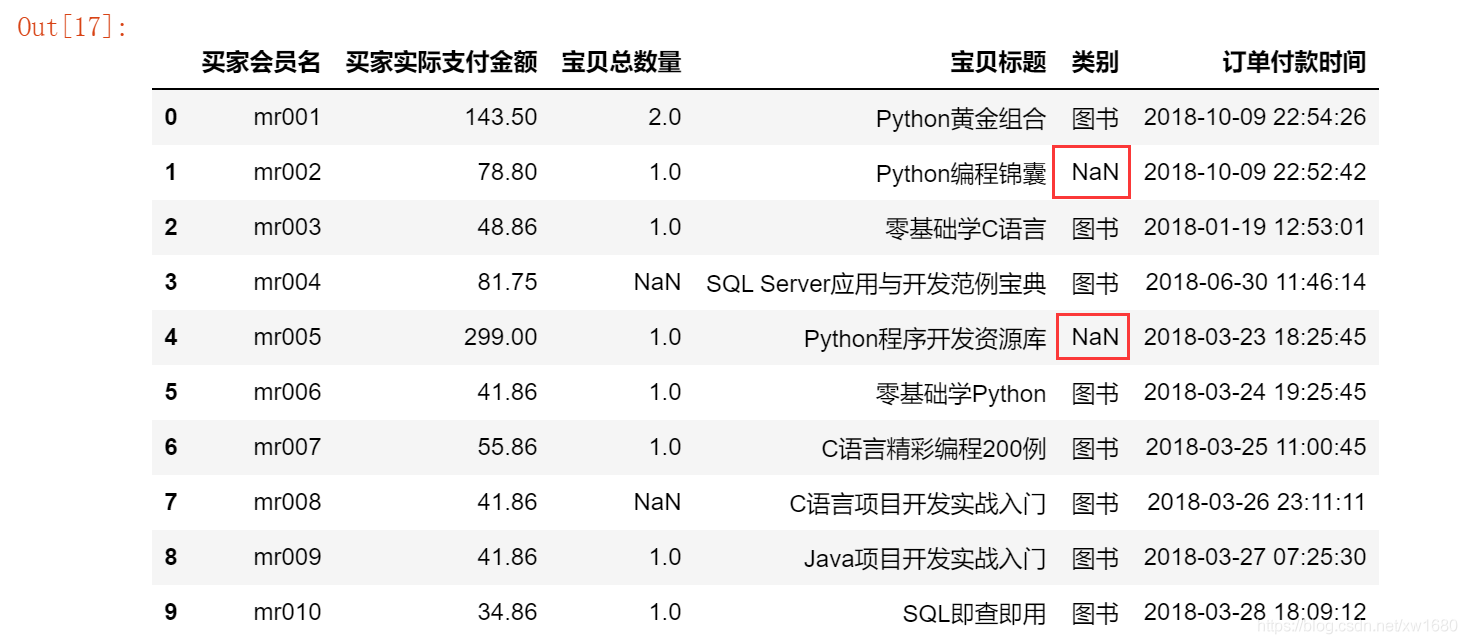Click the 宝贝标题 column header
The height and width of the screenshot is (644, 1467).
[998, 62]
